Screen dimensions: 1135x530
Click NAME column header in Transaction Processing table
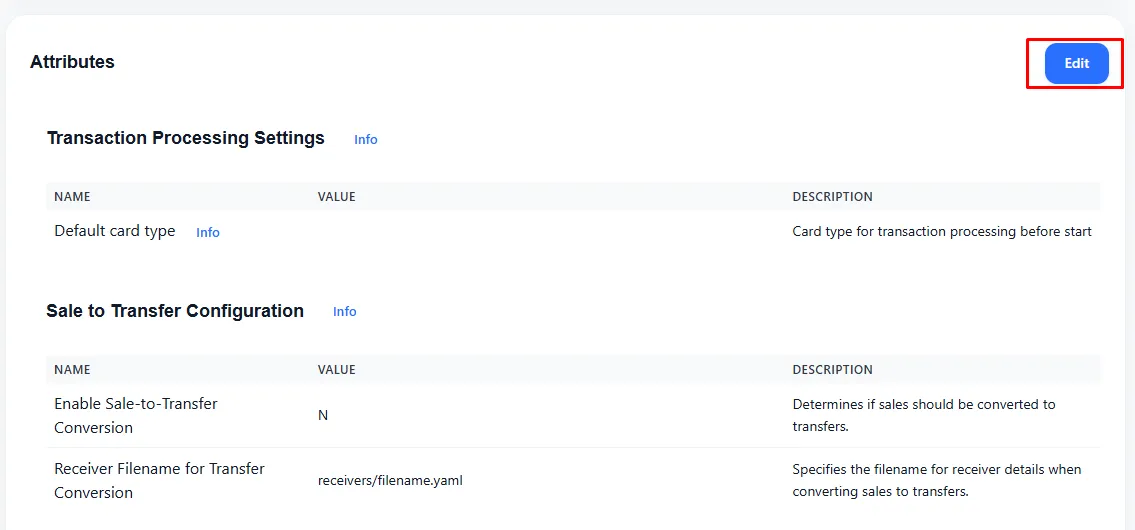tap(72, 197)
